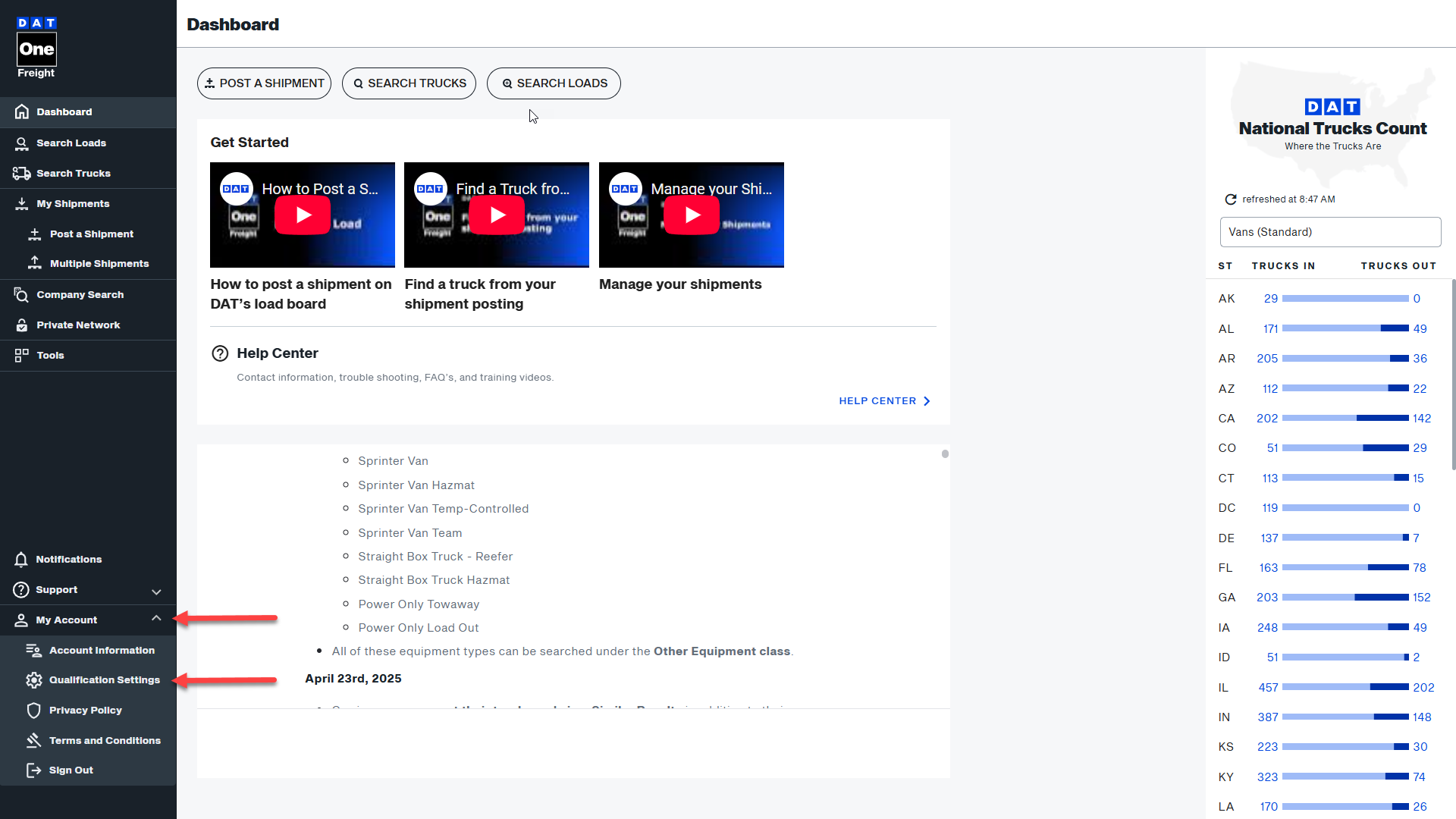1456x819 pixels.
Task: Open Account Information page
Action: click(x=88, y=650)
